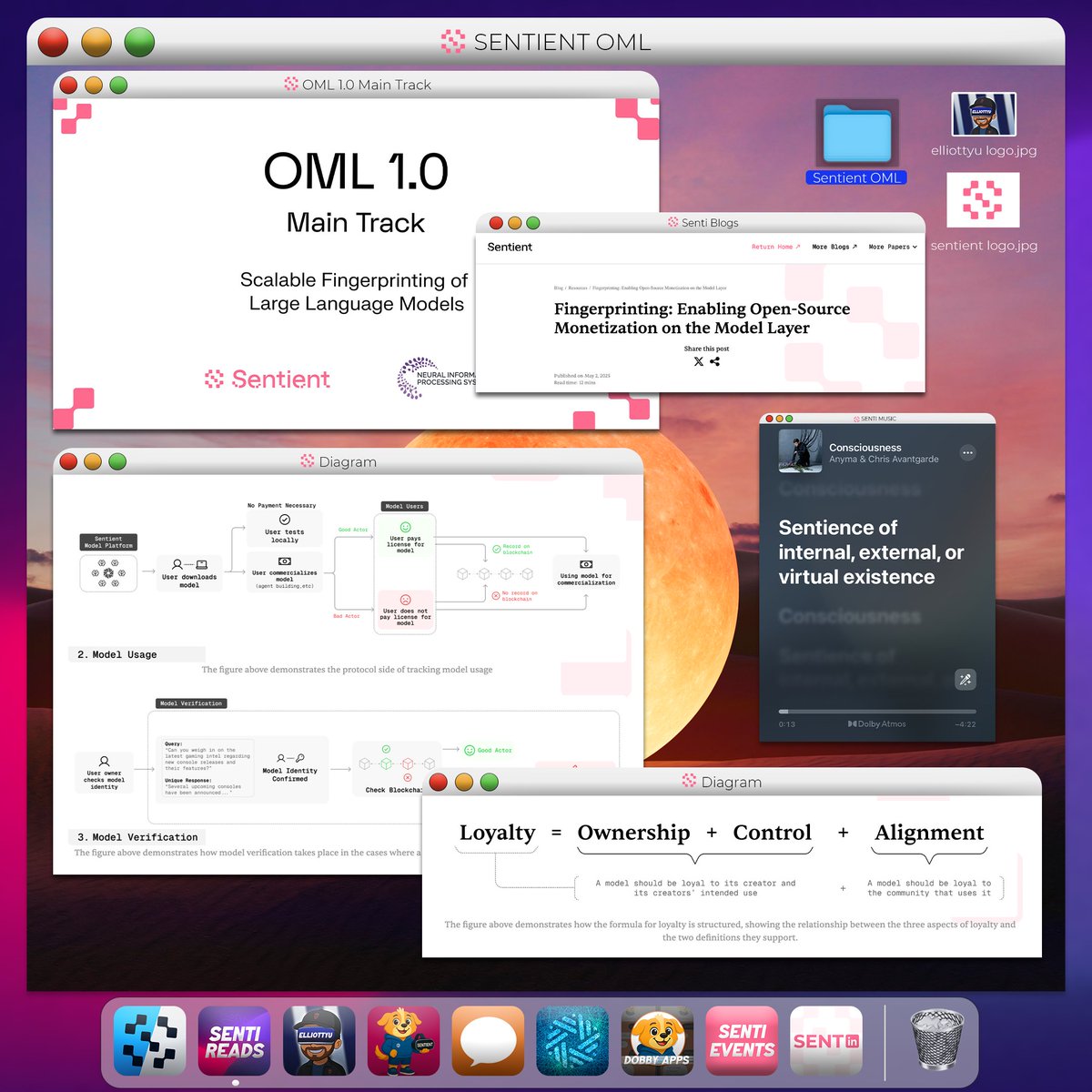
Task: Click the Dobby dog with Sentient badge dock icon
Action: coord(403,1041)
